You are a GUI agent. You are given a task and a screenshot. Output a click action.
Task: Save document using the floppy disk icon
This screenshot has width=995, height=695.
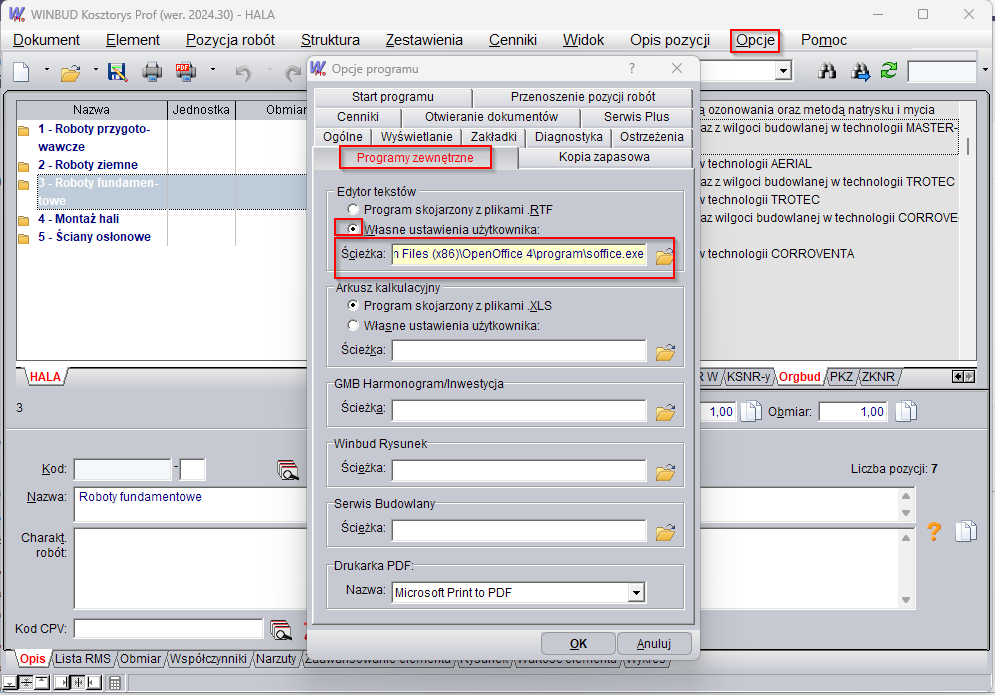pos(117,72)
